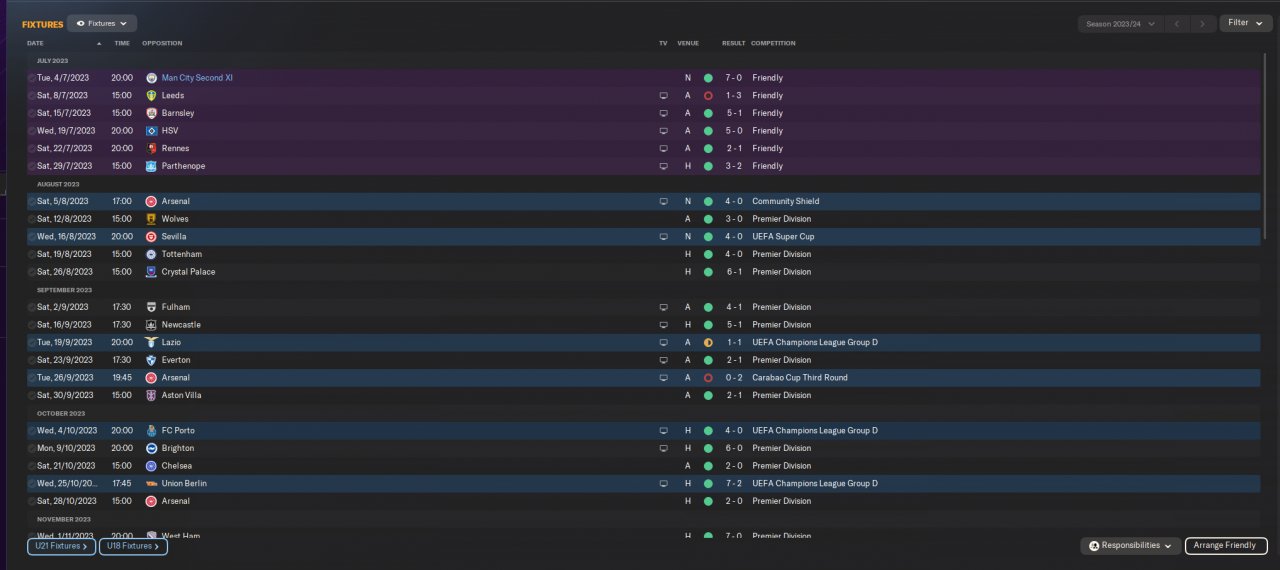This screenshot has width=1280, height=570.
Task: Click the TV icon on the Sevilla row
Action: [x=662, y=237]
